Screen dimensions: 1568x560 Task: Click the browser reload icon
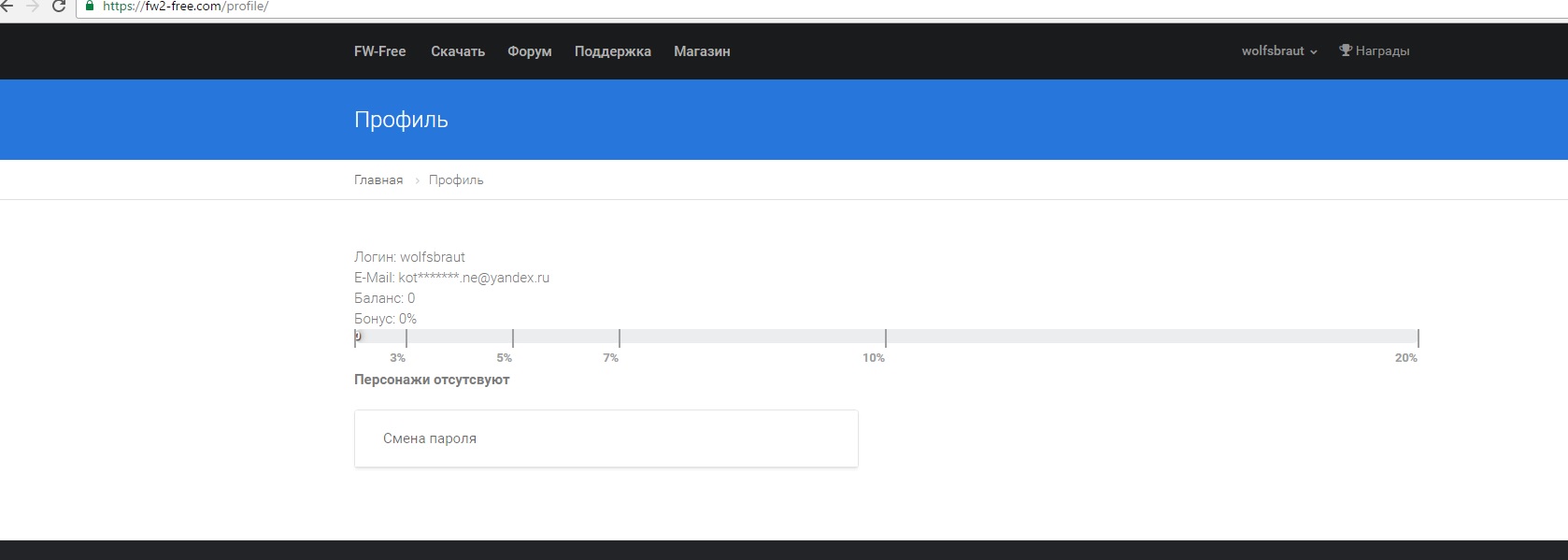click(59, 7)
